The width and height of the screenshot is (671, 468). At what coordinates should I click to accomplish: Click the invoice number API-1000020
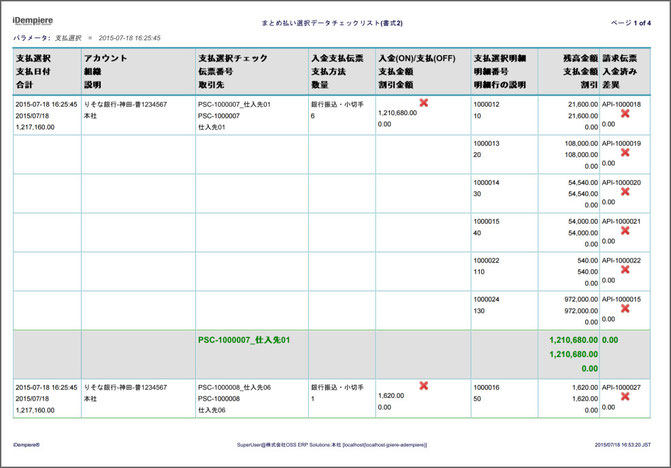click(621, 183)
